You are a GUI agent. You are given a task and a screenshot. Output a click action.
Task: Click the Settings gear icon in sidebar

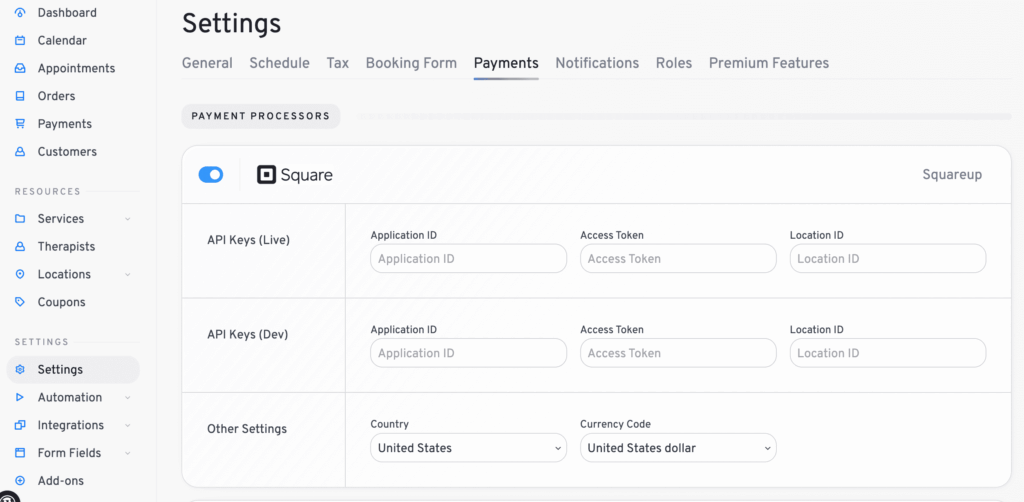tap(20, 369)
